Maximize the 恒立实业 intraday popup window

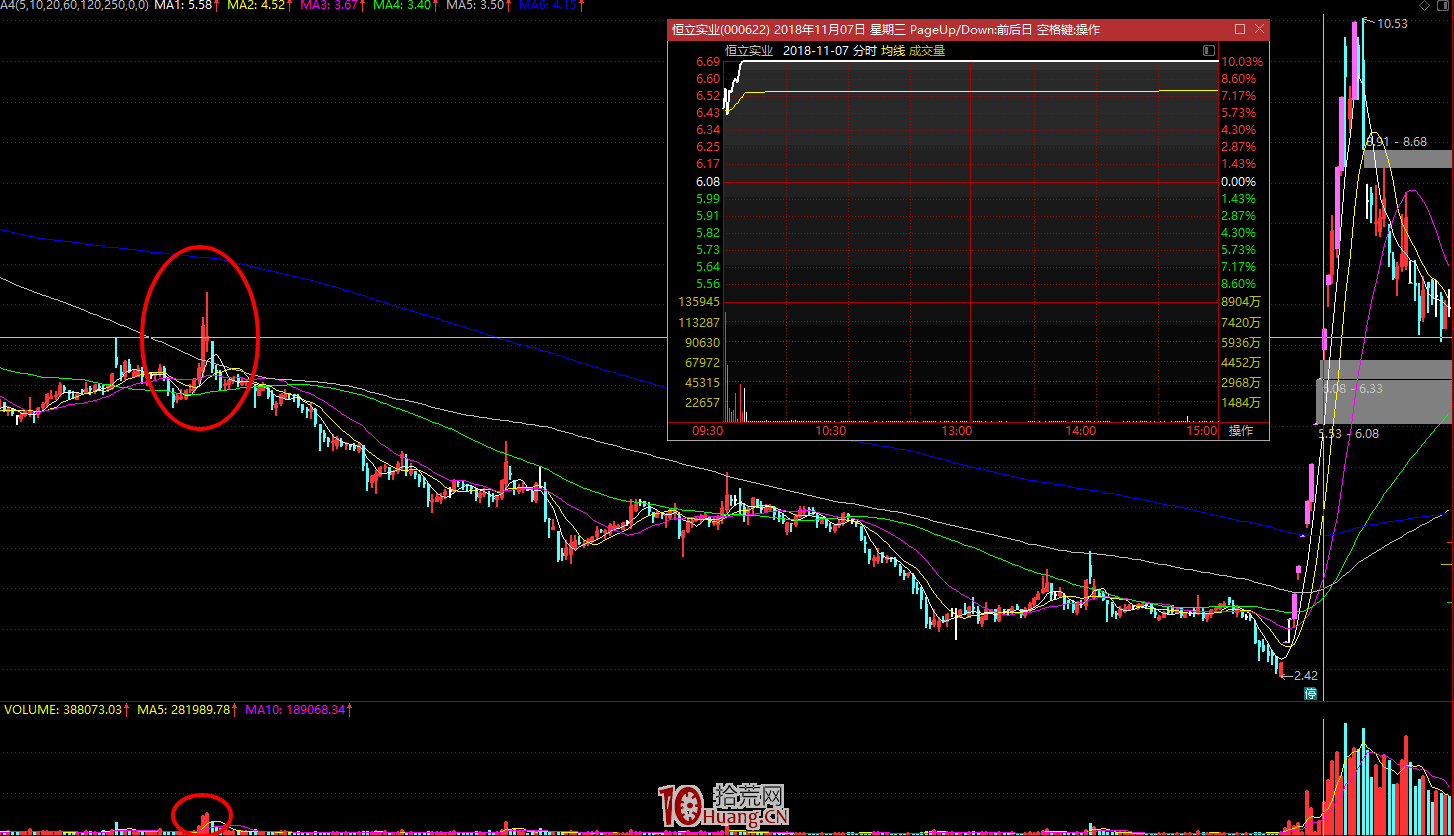click(x=1240, y=30)
